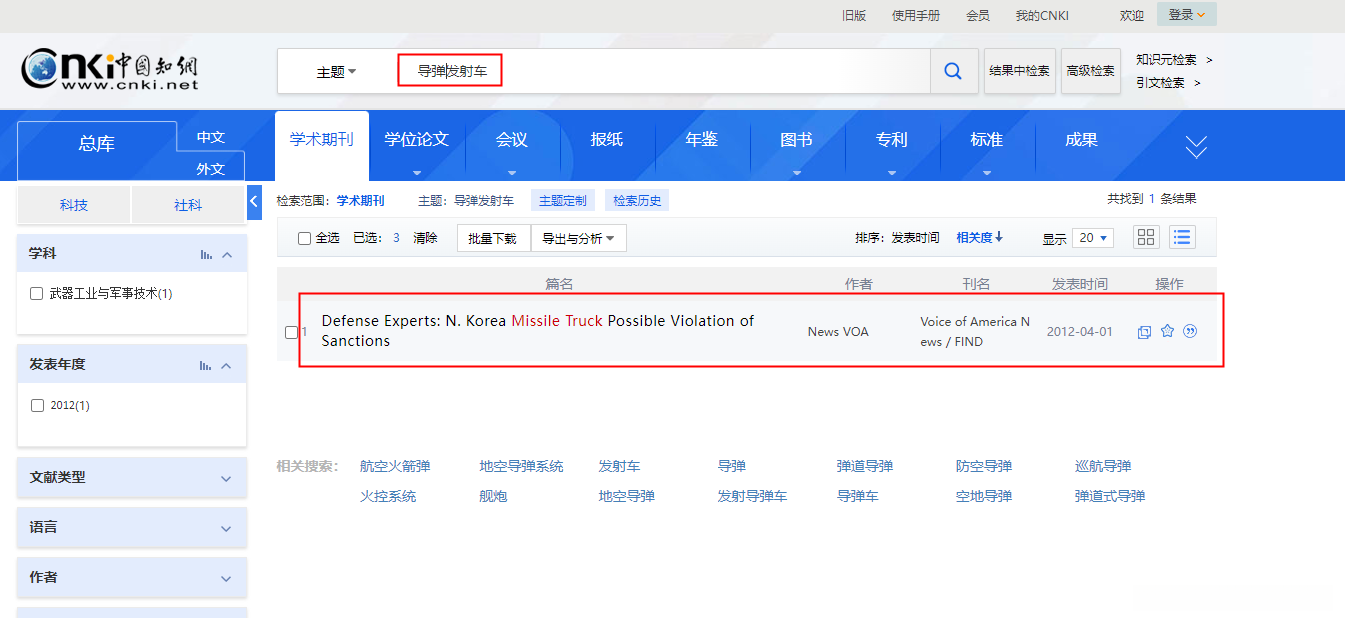The width and height of the screenshot is (1345, 618).
Task: Click 结果中检索 button
Action: coord(1020,71)
